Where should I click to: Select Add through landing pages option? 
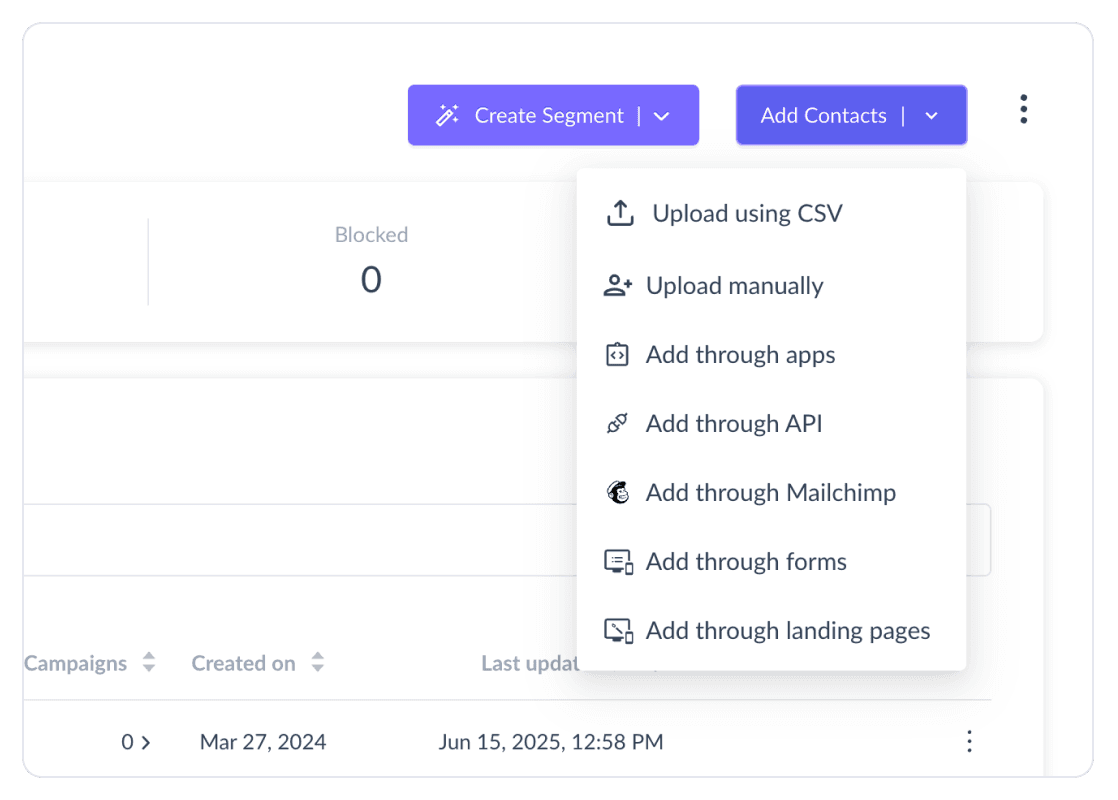(x=787, y=631)
